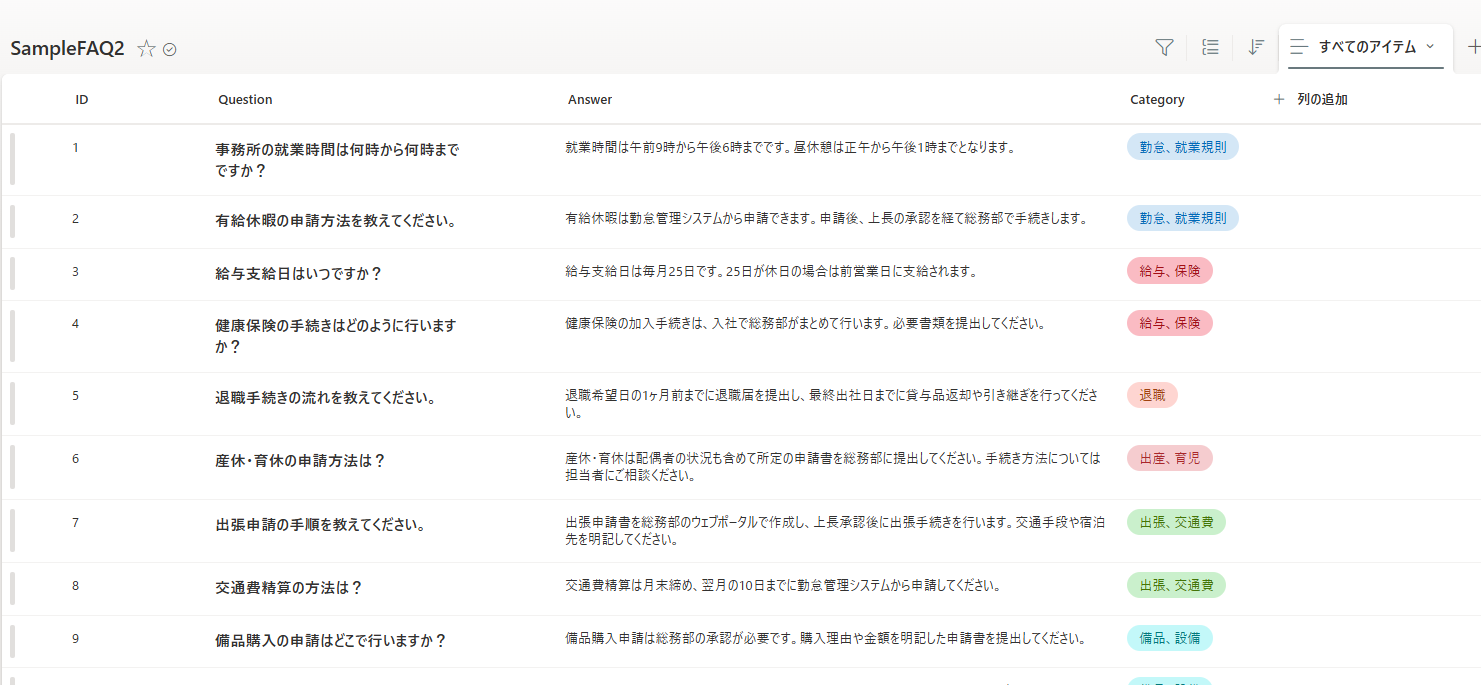The height and width of the screenshot is (685, 1481).
Task: Select answer 交通費精算は月末締め
Action: click(628, 586)
